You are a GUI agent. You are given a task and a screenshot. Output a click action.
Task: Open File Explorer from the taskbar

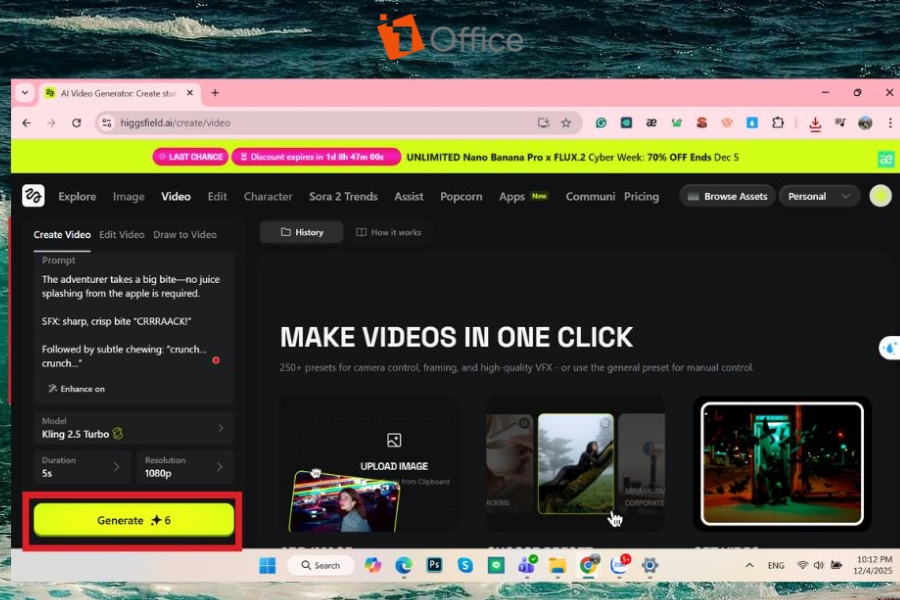click(x=557, y=566)
